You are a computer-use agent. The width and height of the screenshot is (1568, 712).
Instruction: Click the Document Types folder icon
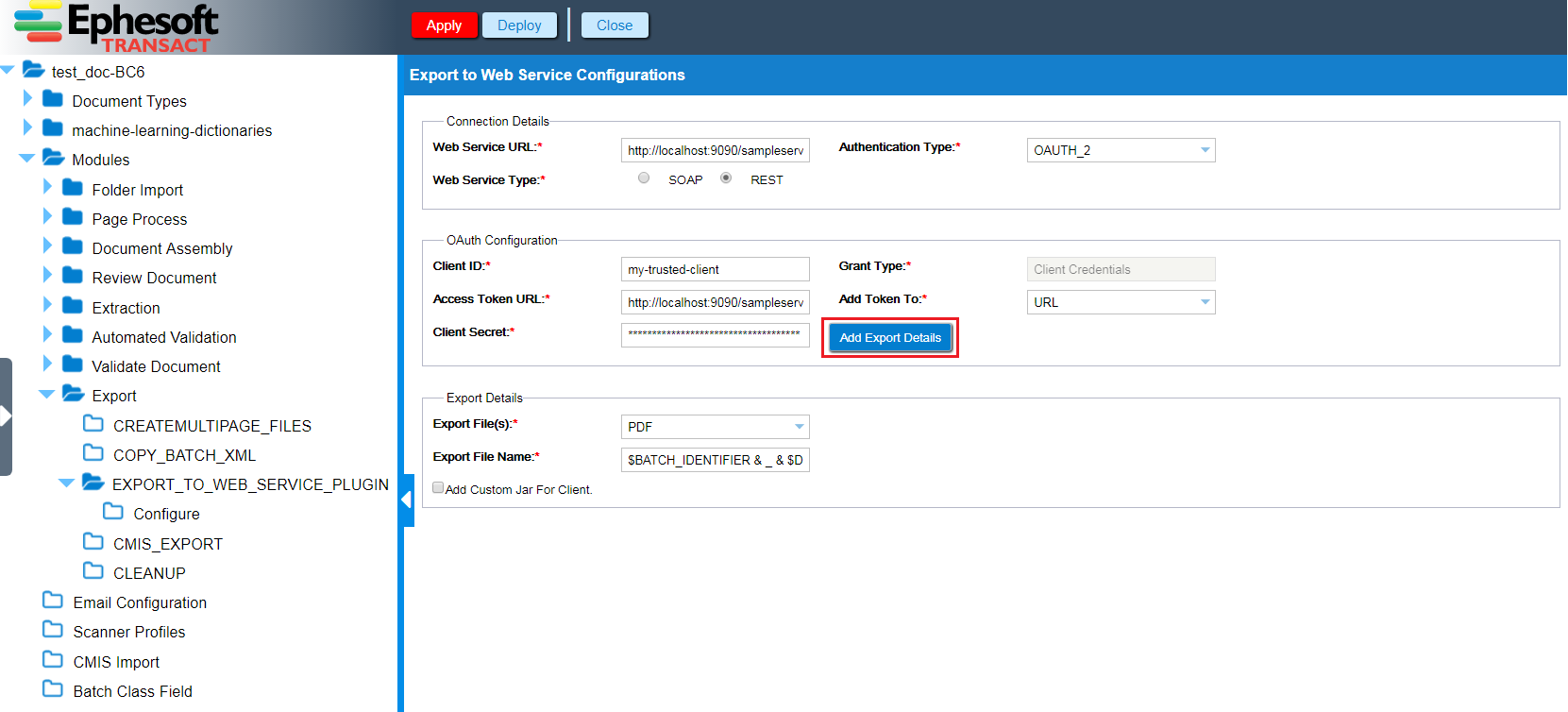point(53,99)
